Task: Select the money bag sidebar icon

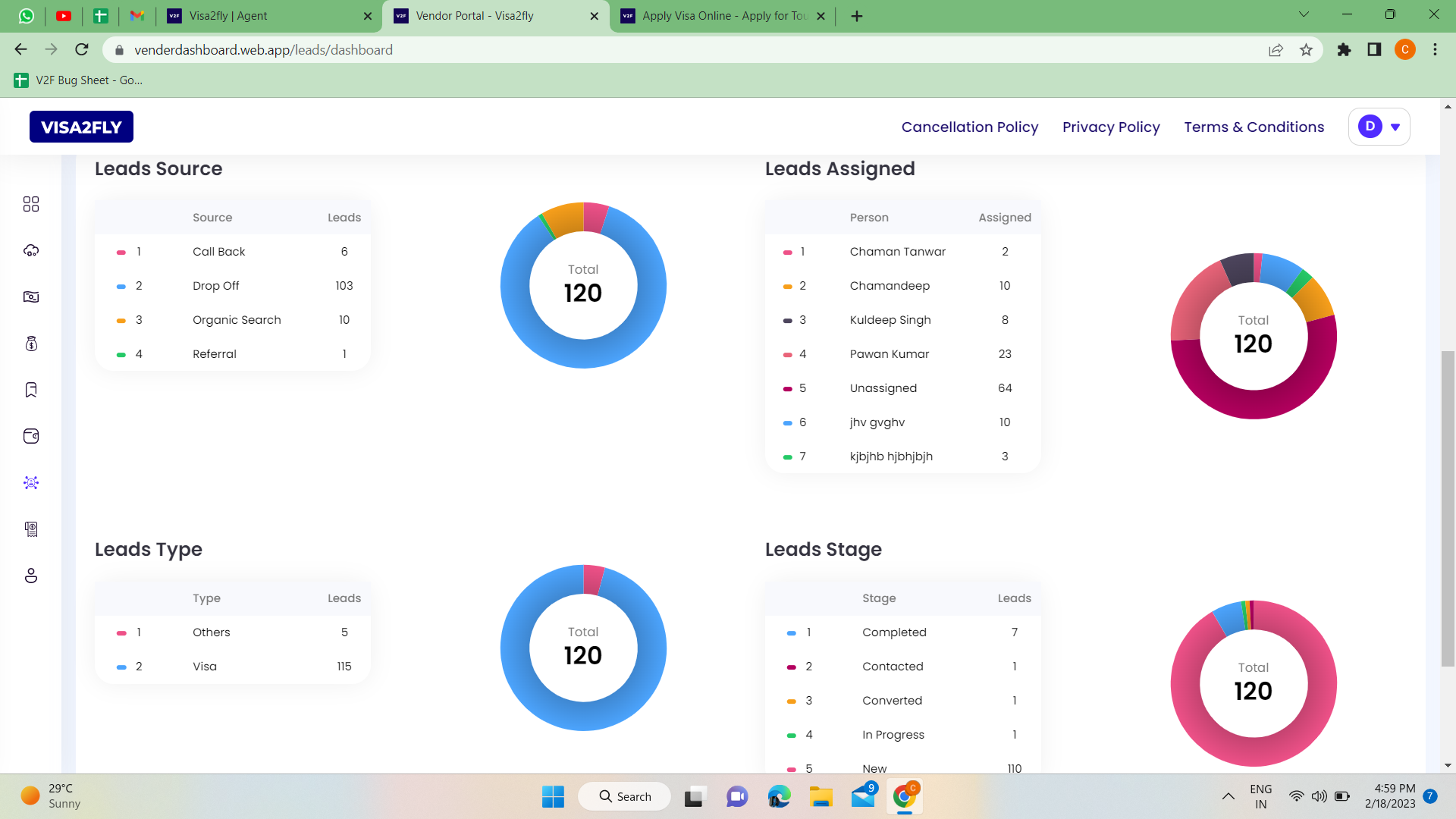Action: 31,344
